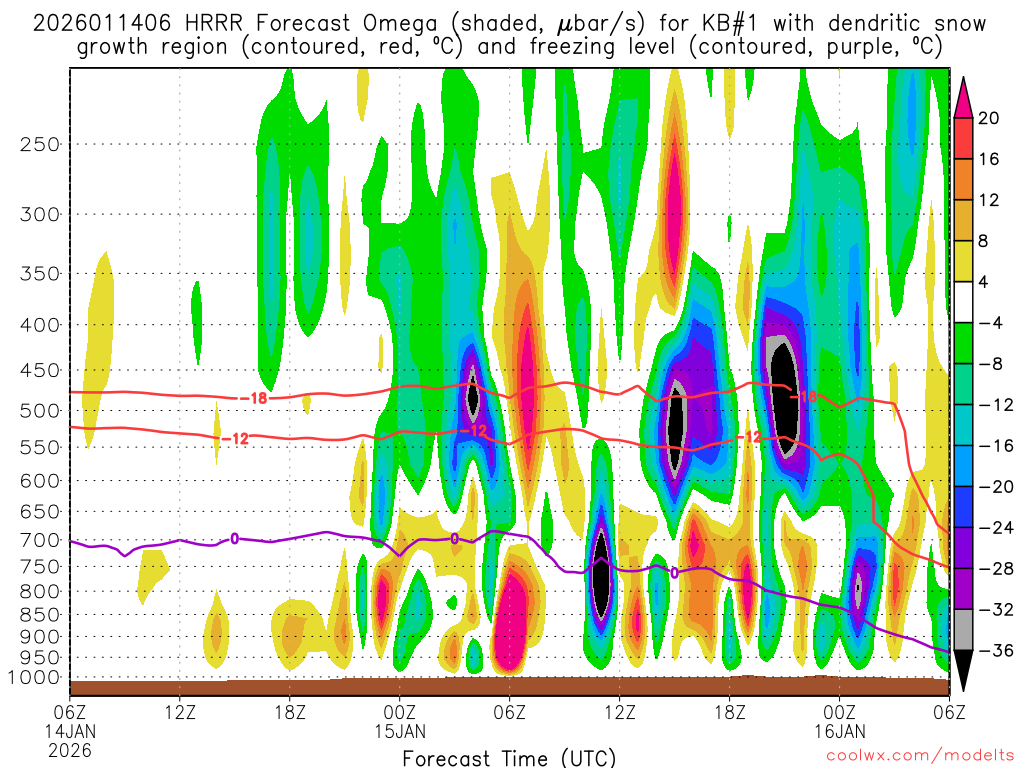Click the colorbar value -8
The width and height of the screenshot is (1024, 768).
990,364
